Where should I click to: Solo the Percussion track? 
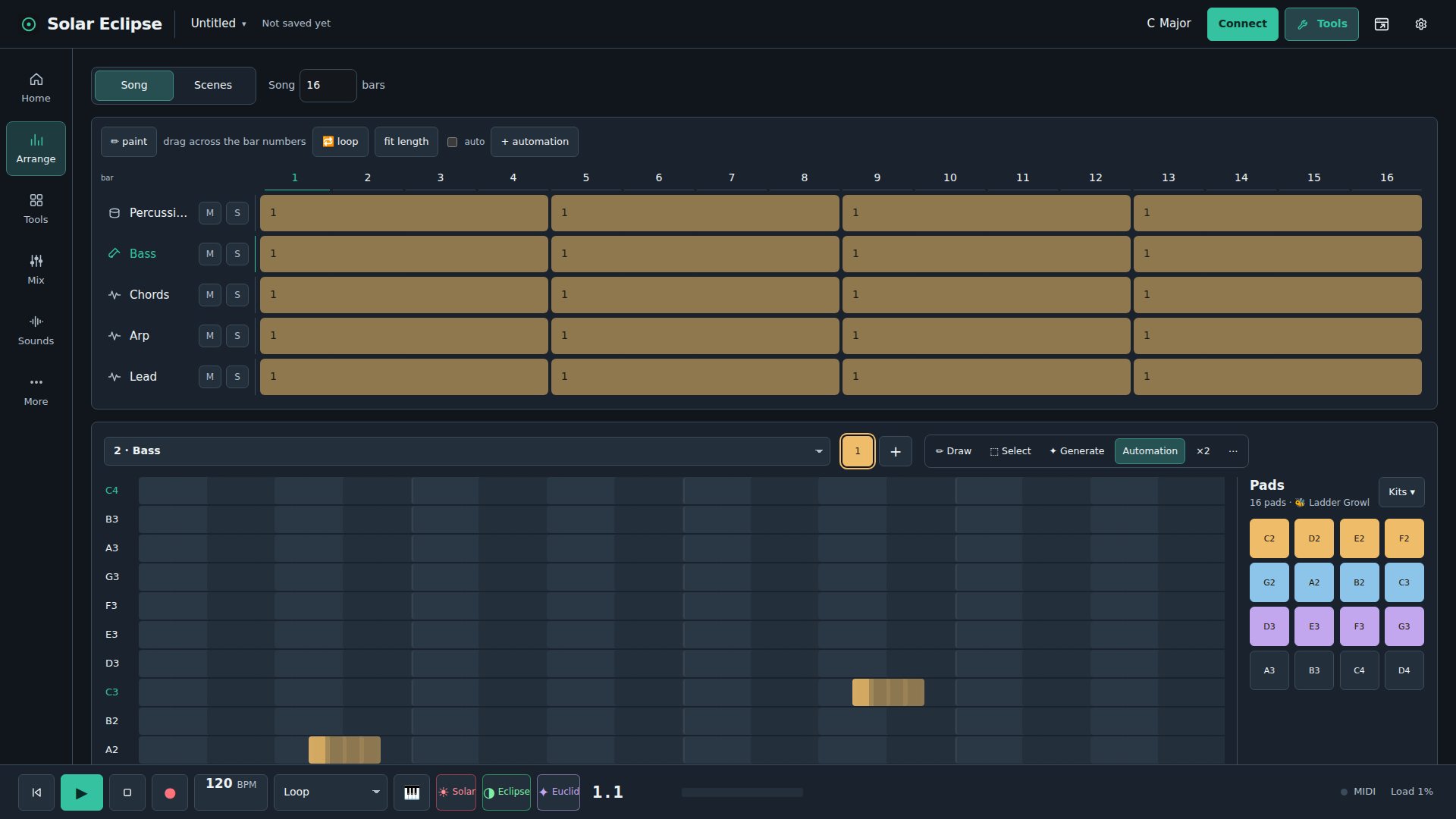click(237, 213)
